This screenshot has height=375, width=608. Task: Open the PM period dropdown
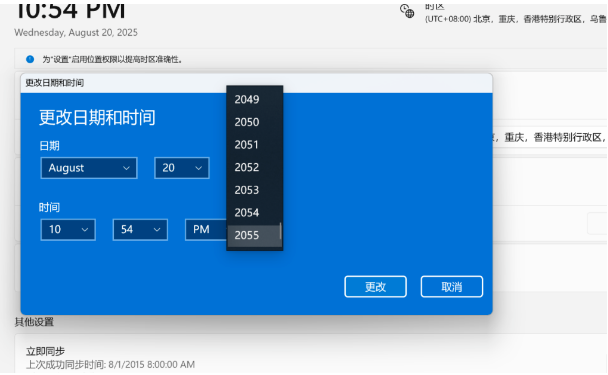pos(206,230)
